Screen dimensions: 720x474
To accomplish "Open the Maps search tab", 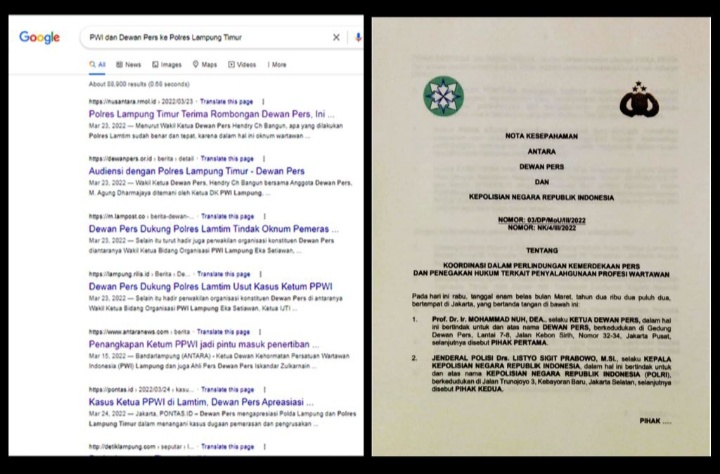I will click(x=205, y=65).
